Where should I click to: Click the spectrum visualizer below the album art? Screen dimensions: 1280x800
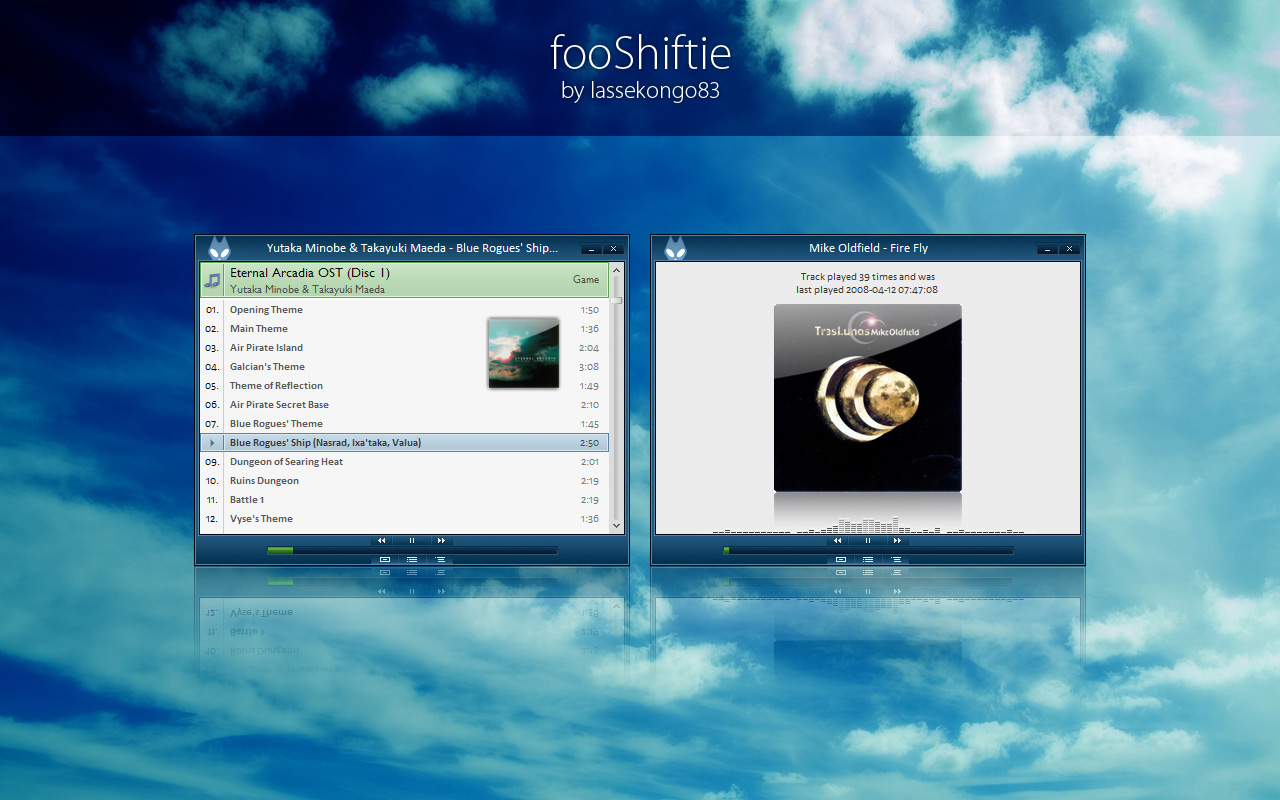(x=868, y=526)
